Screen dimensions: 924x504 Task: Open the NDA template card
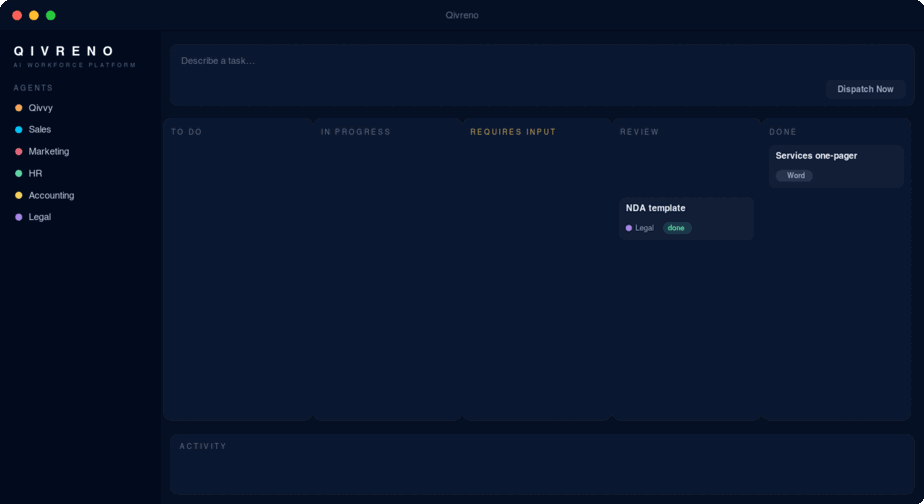687,218
